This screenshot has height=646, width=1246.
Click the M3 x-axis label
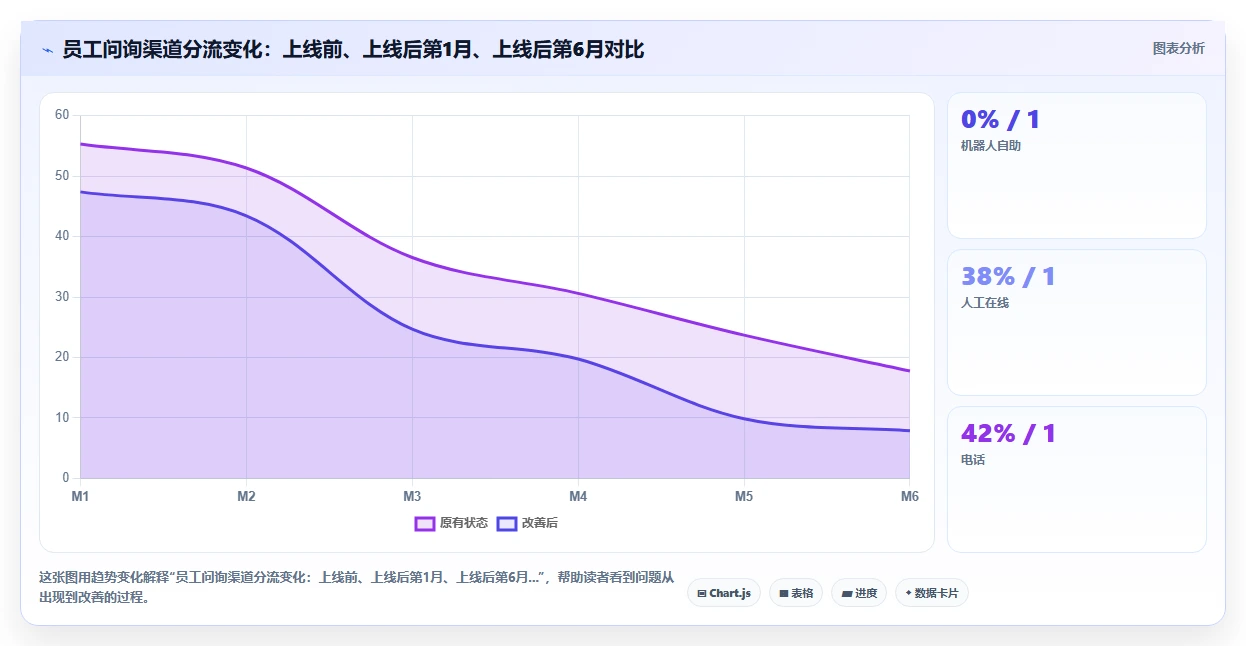(x=412, y=496)
